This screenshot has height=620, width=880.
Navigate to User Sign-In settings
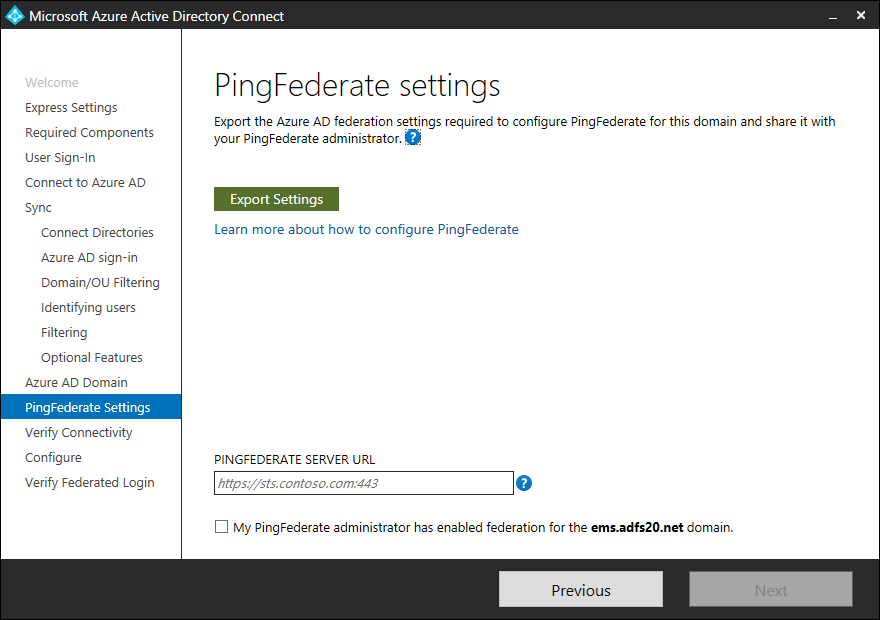[x=60, y=157]
